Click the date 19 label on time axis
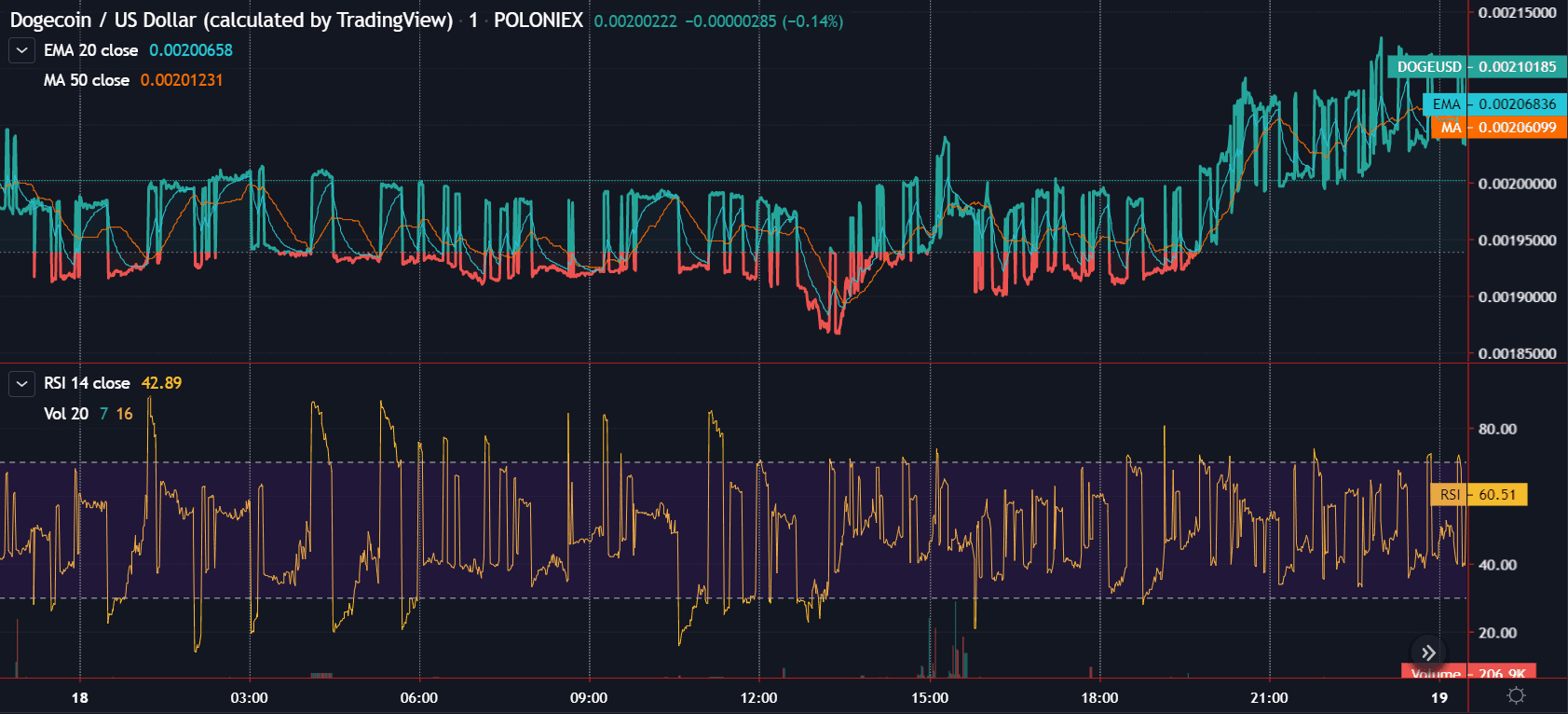Image resolution: width=1568 pixels, height=714 pixels. (x=1439, y=698)
